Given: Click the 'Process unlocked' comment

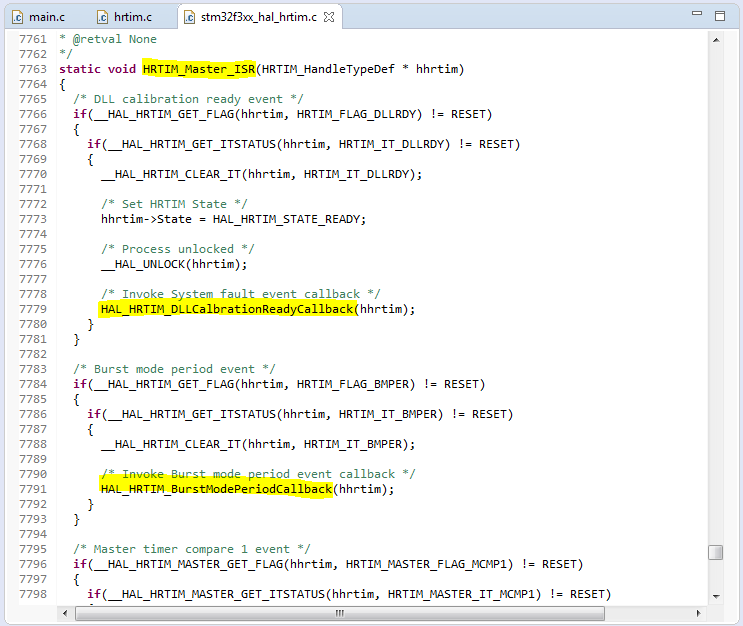Looking at the screenshot, I should click(x=178, y=249).
